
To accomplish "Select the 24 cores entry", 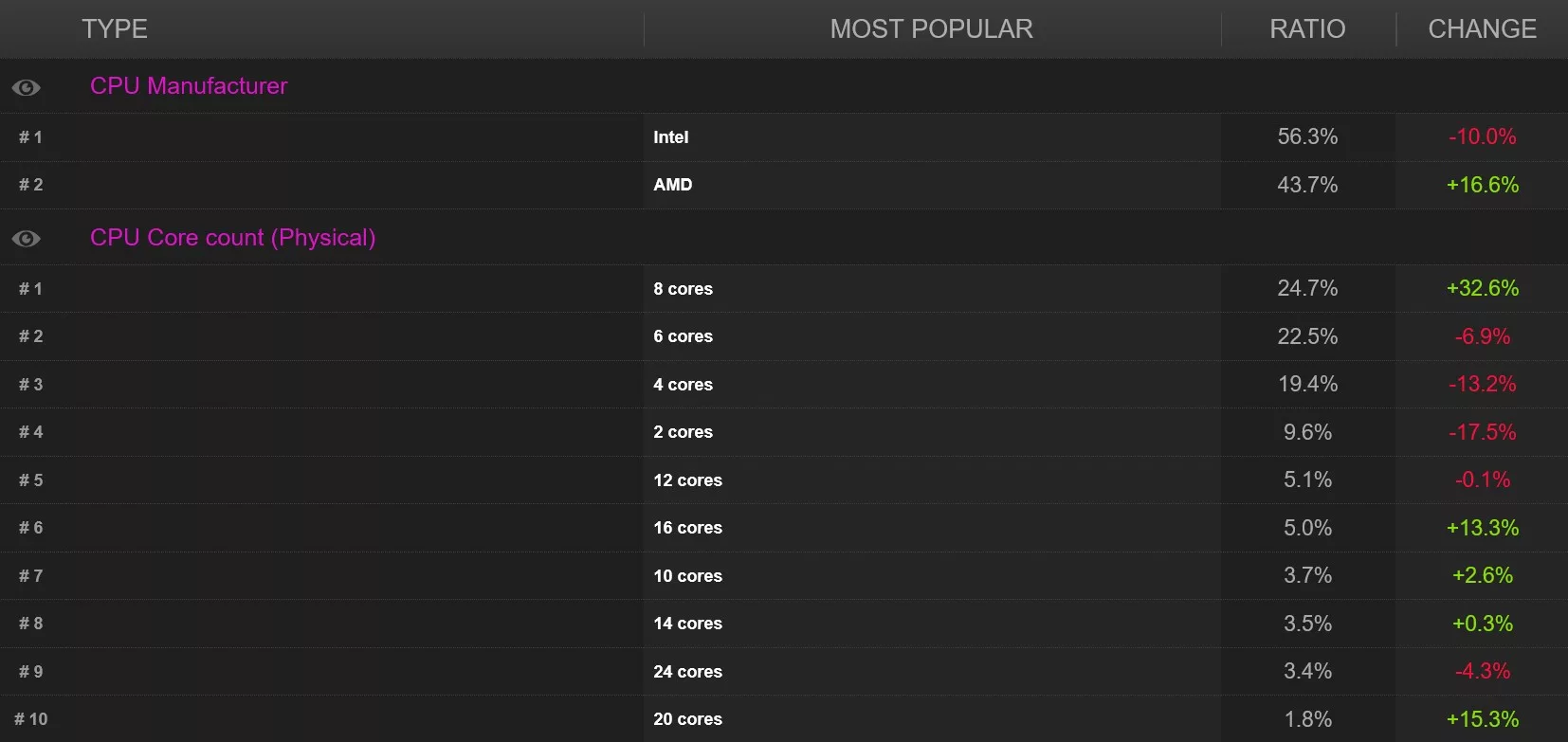I will tap(688, 672).
